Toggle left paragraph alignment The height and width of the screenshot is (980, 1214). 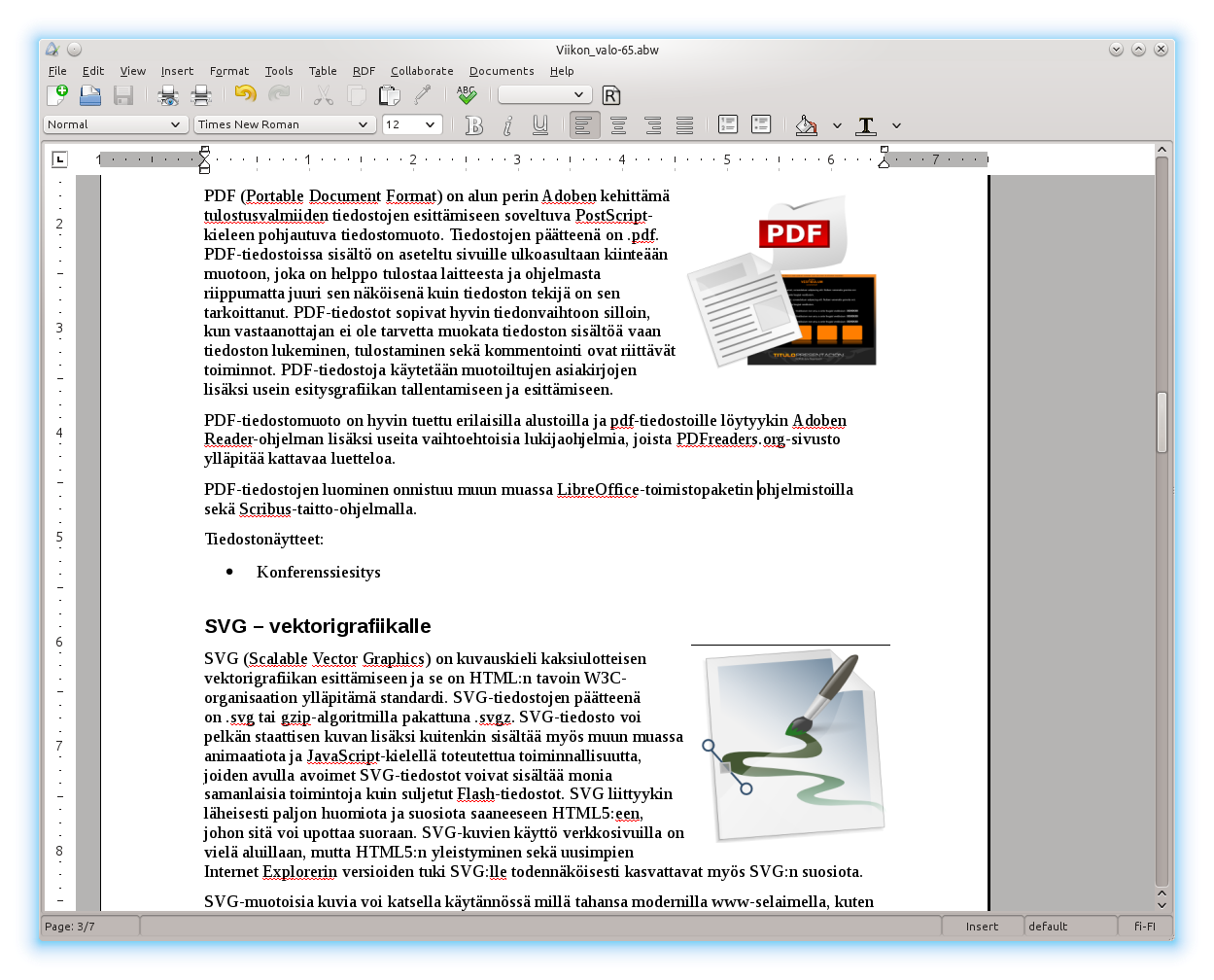pyautogui.click(x=584, y=124)
